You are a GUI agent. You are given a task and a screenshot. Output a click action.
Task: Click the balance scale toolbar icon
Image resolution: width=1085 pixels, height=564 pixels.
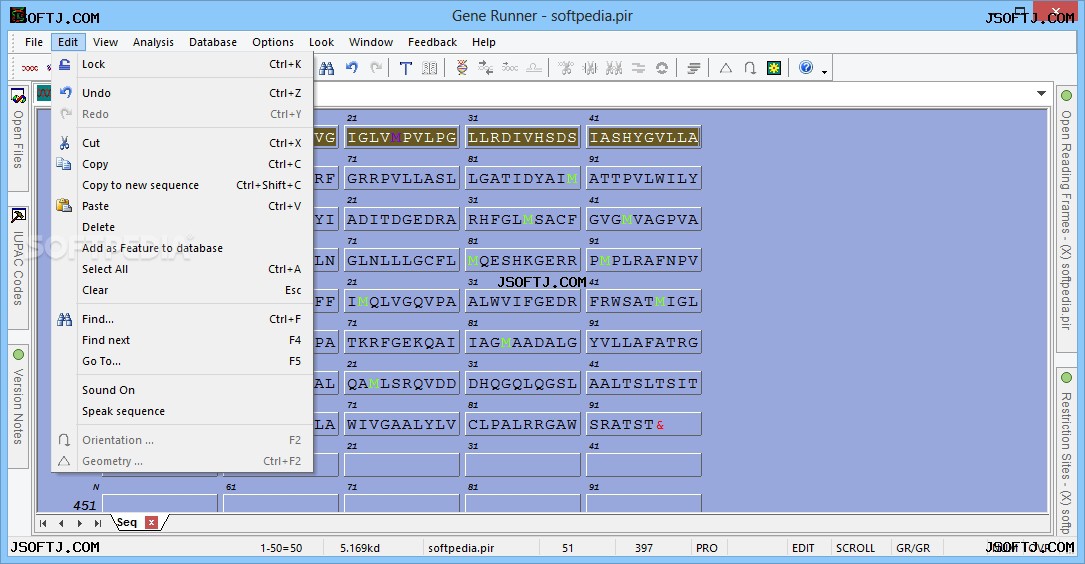tap(534, 68)
